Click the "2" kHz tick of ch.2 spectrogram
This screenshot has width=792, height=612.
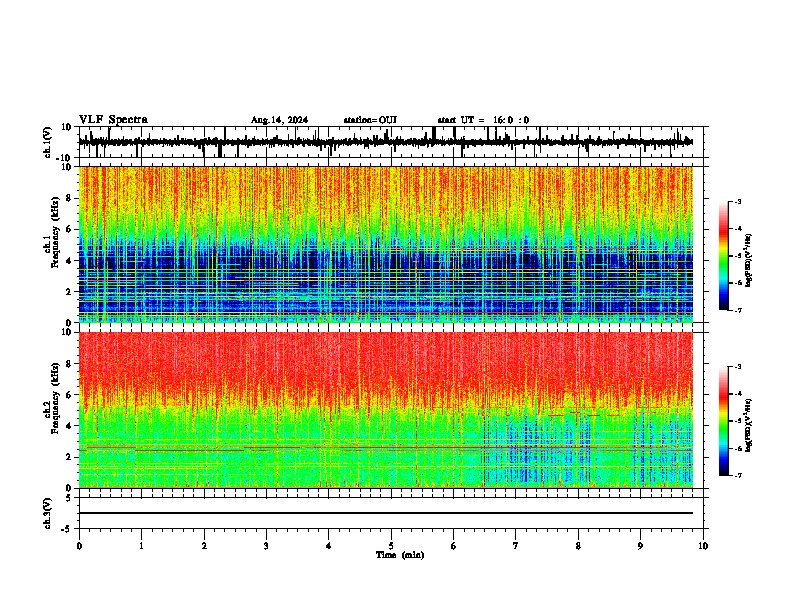coord(69,457)
